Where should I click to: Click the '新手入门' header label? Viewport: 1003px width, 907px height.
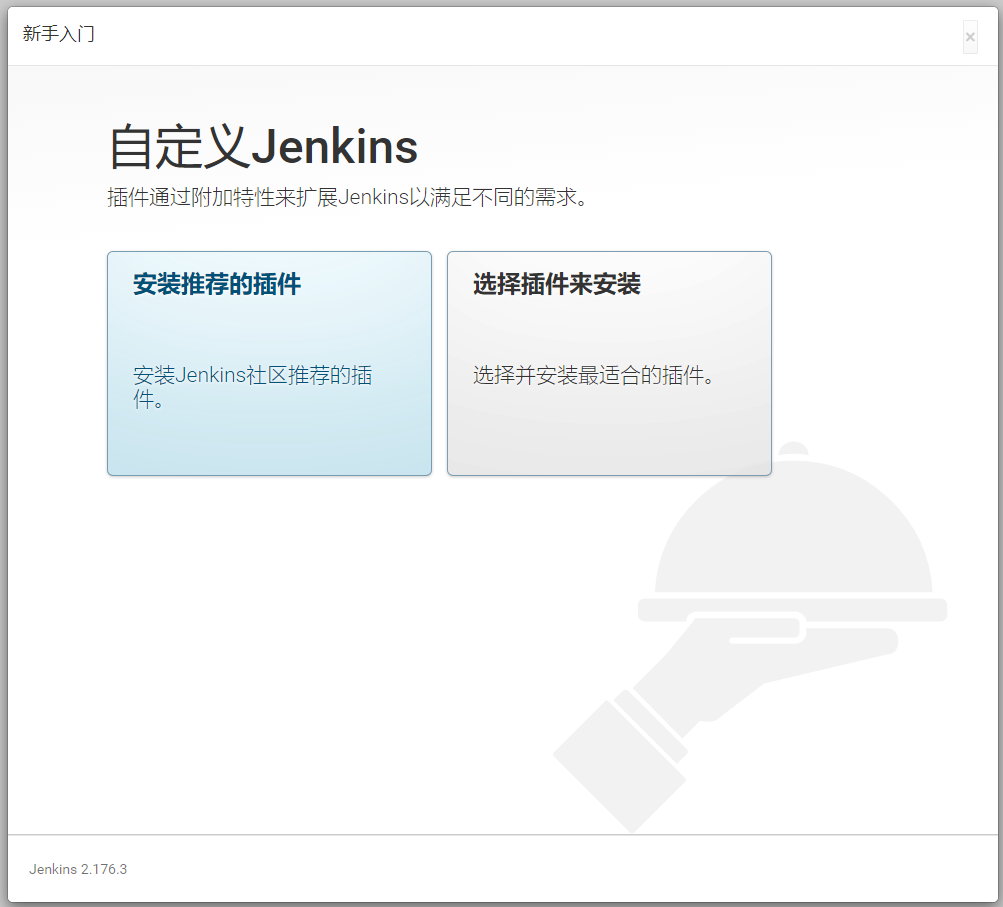57,33
